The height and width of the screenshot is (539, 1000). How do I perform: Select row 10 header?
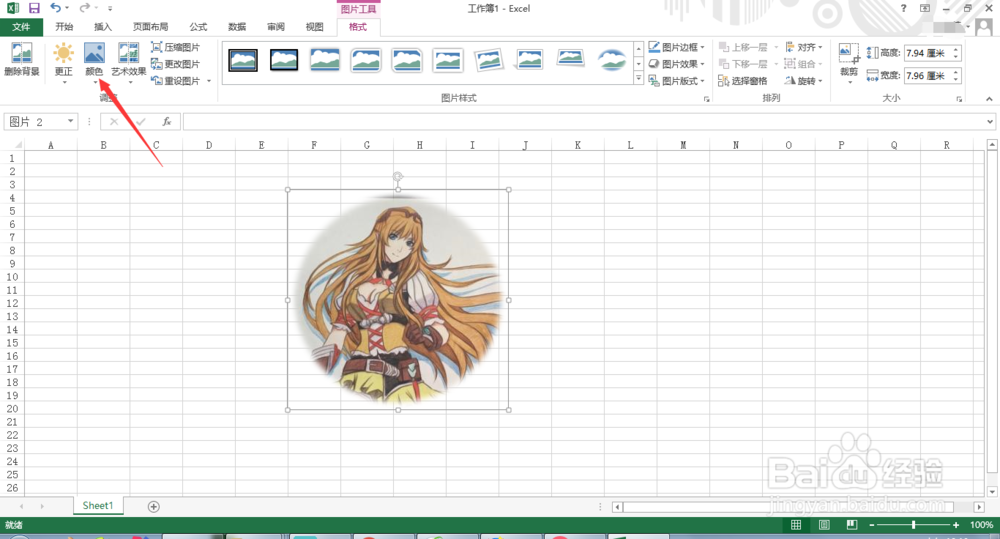point(12,277)
